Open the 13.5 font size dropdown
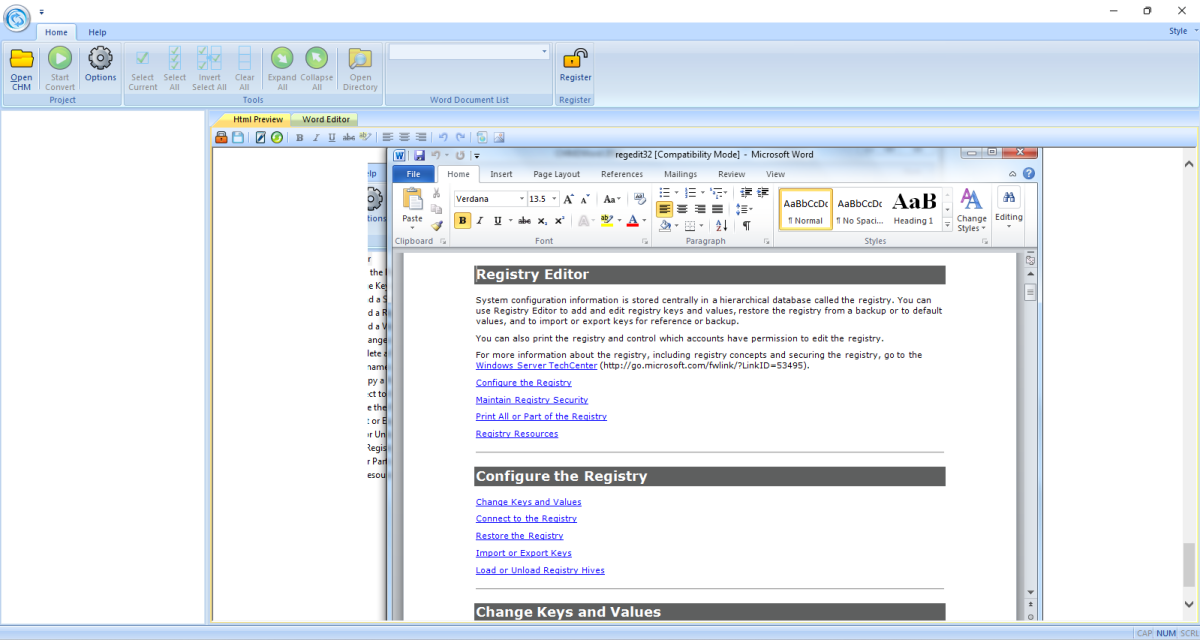The height and width of the screenshot is (640, 1200). (555, 199)
